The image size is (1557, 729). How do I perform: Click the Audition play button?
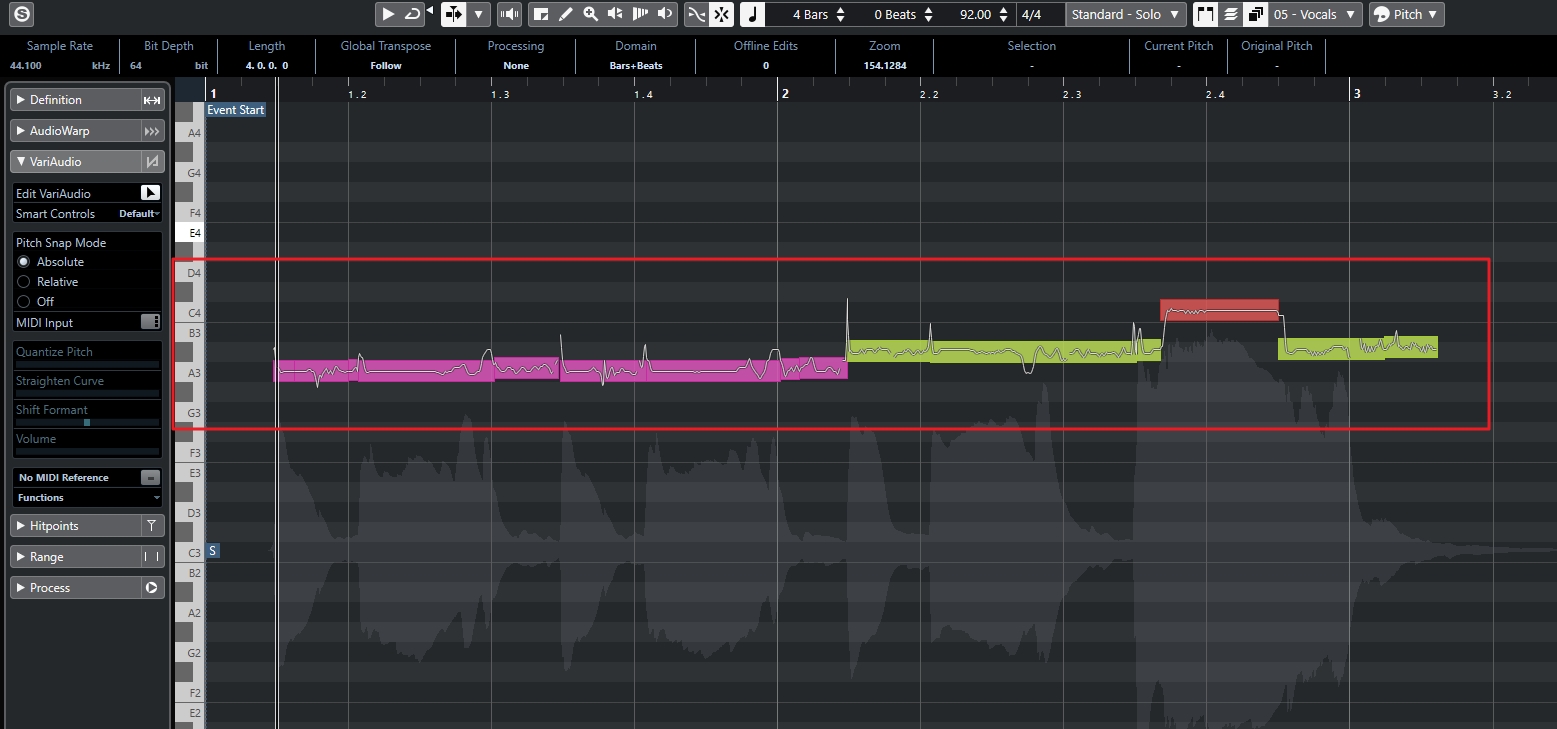pyautogui.click(x=388, y=14)
